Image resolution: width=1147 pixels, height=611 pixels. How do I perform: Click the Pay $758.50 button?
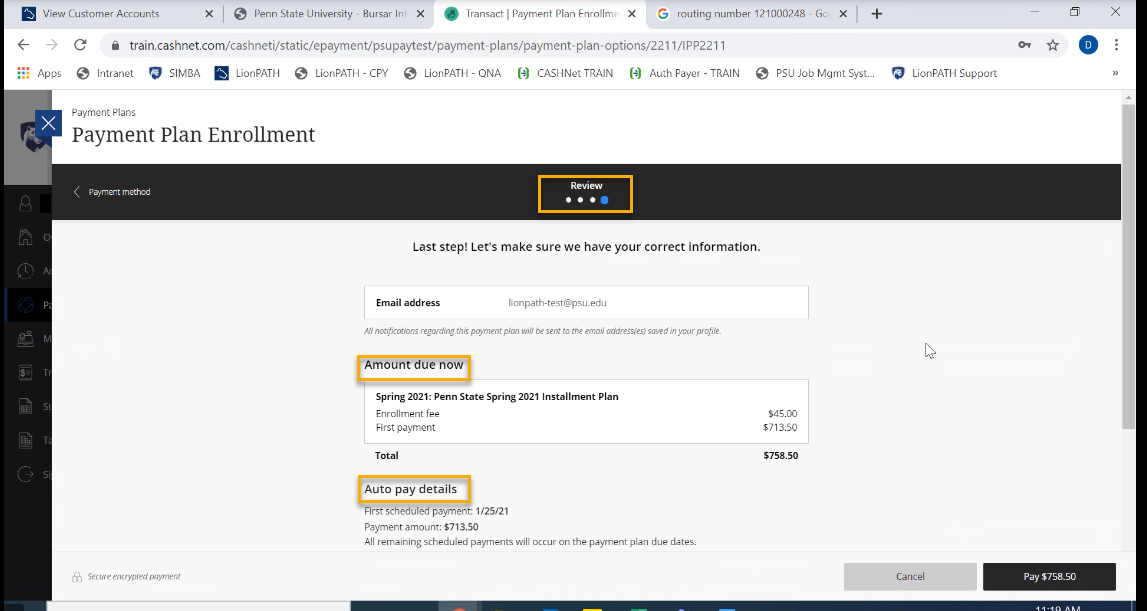pyautogui.click(x=1049, y=577)
